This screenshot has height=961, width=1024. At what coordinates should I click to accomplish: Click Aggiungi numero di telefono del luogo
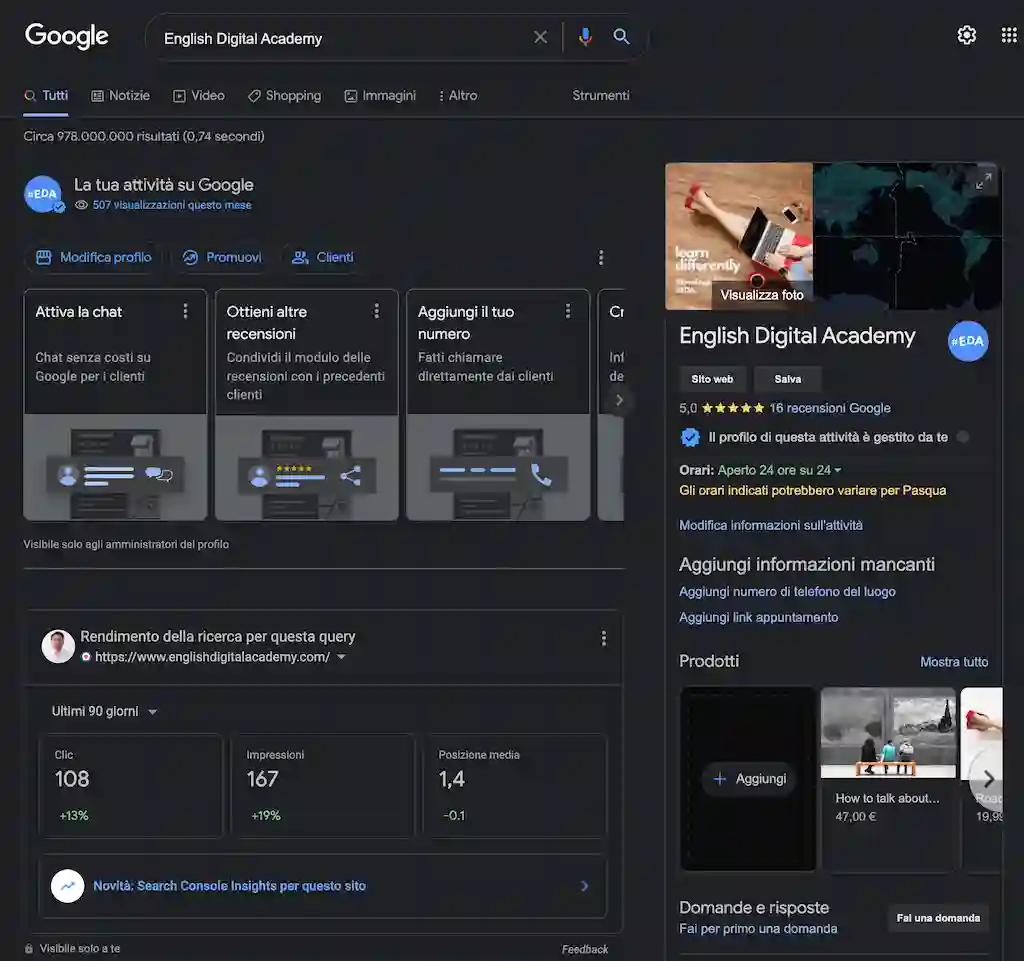[x=787, y=591]
